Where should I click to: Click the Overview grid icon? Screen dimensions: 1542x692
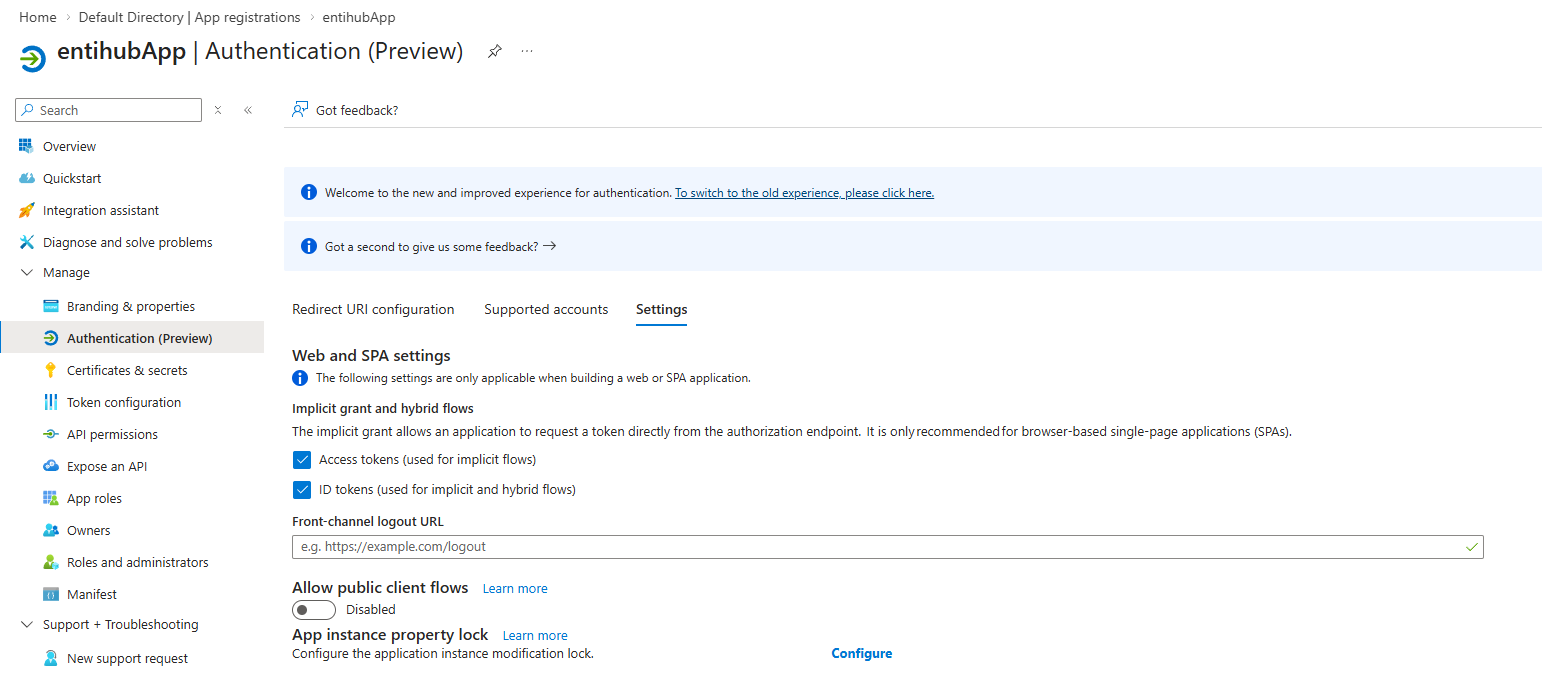click(26, 146)
